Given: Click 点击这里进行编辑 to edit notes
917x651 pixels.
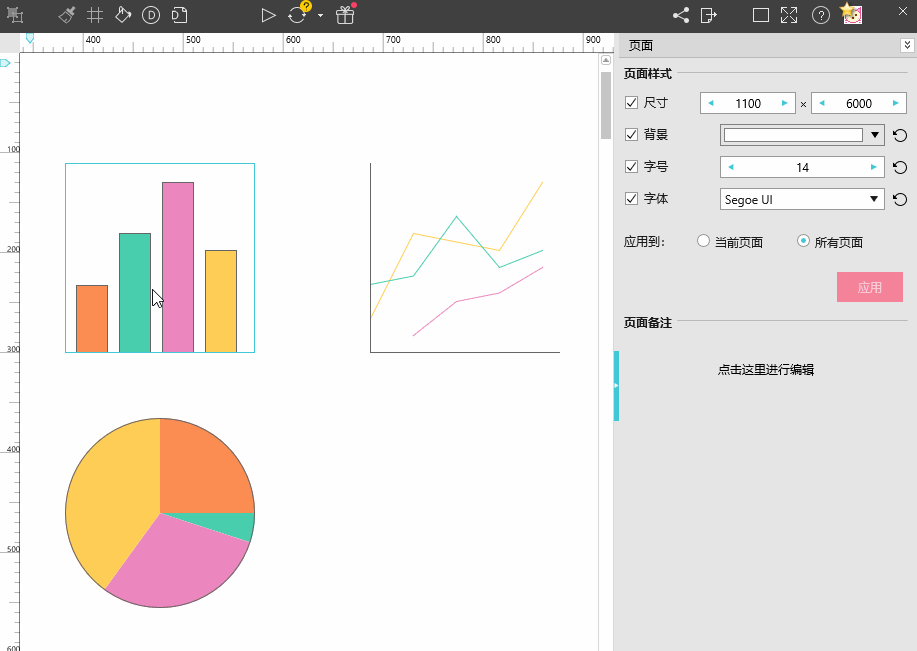Looking at the screenshot, I should tap(766, 370).
